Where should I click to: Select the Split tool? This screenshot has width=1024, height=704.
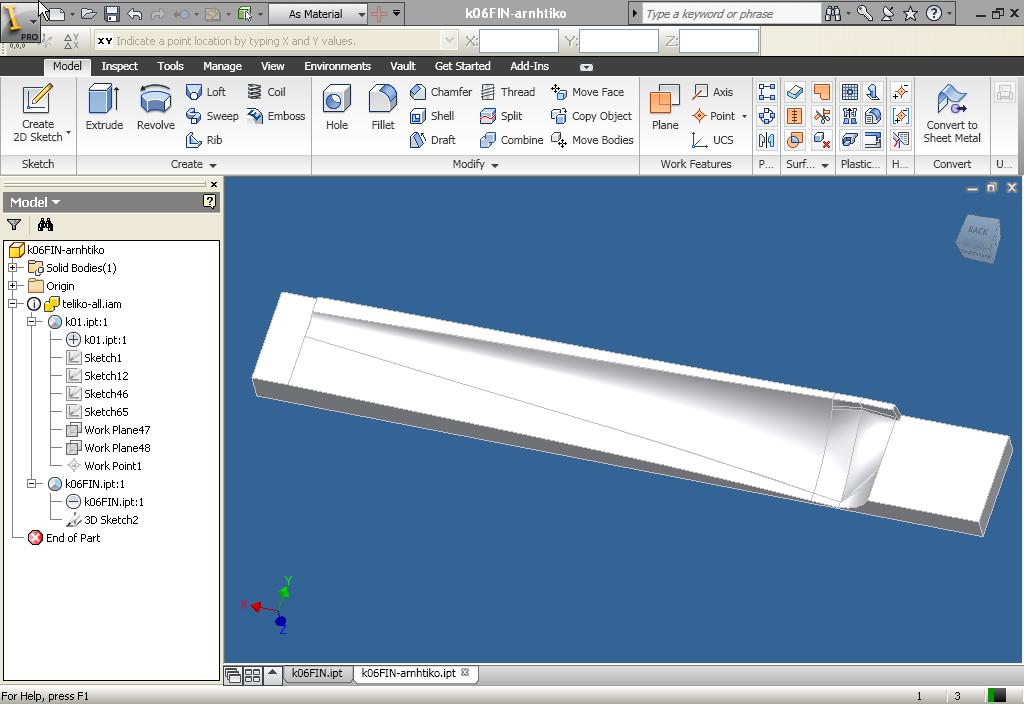click(501, 116)
